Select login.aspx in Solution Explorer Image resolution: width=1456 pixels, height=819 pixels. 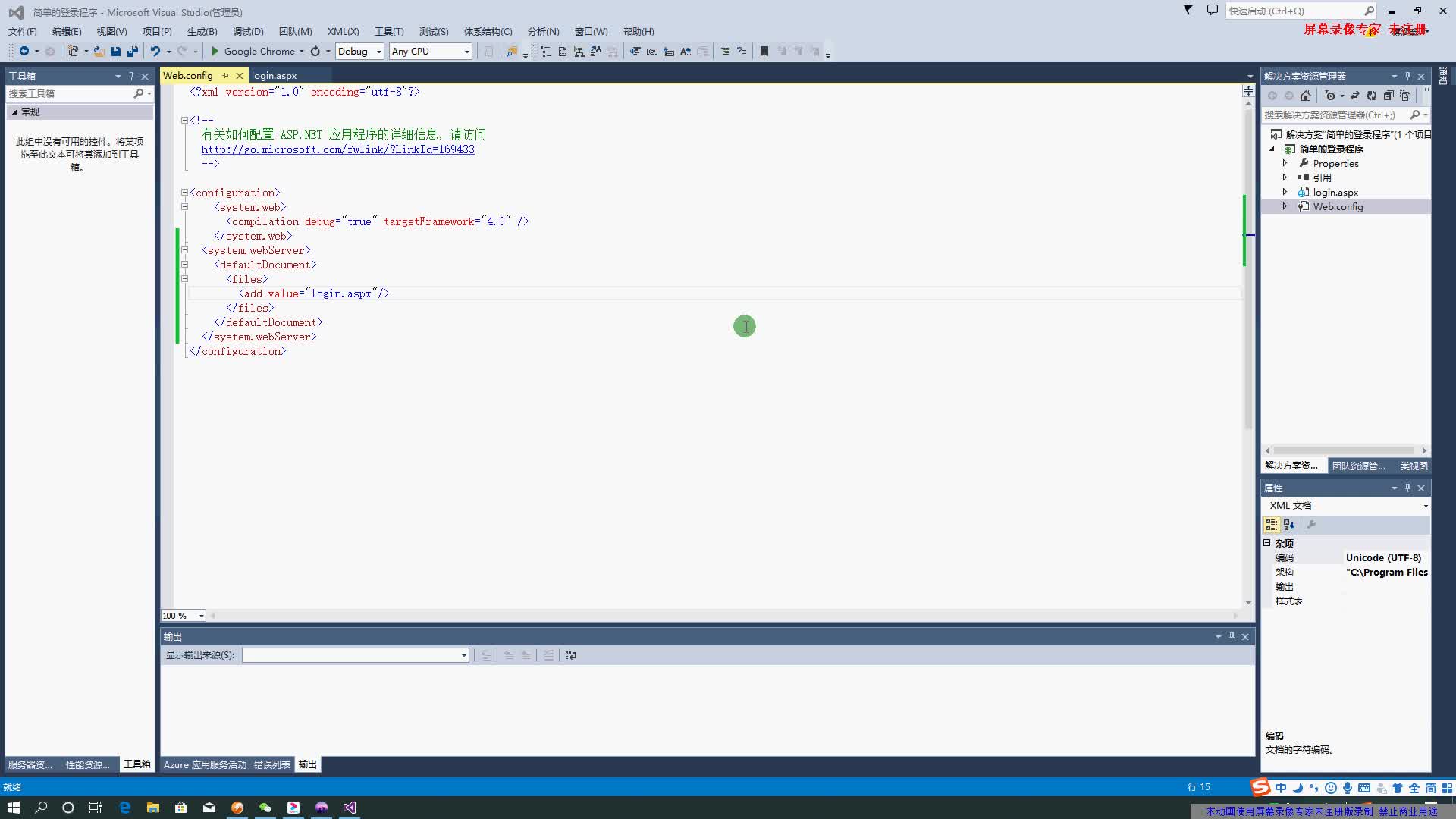tap(1335, 193)
